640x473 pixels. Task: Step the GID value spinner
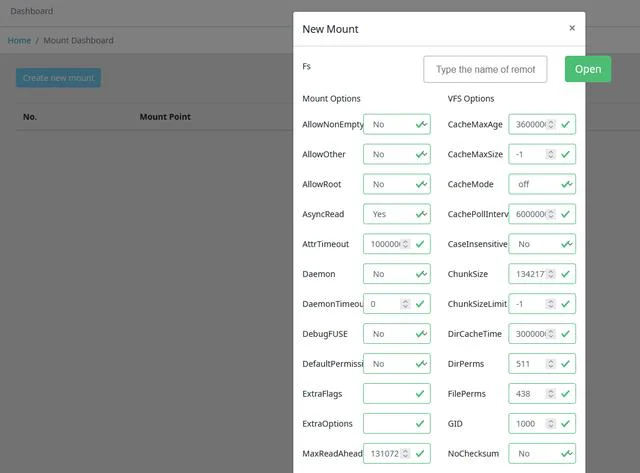pyautogui.click(x=551, y=424)
